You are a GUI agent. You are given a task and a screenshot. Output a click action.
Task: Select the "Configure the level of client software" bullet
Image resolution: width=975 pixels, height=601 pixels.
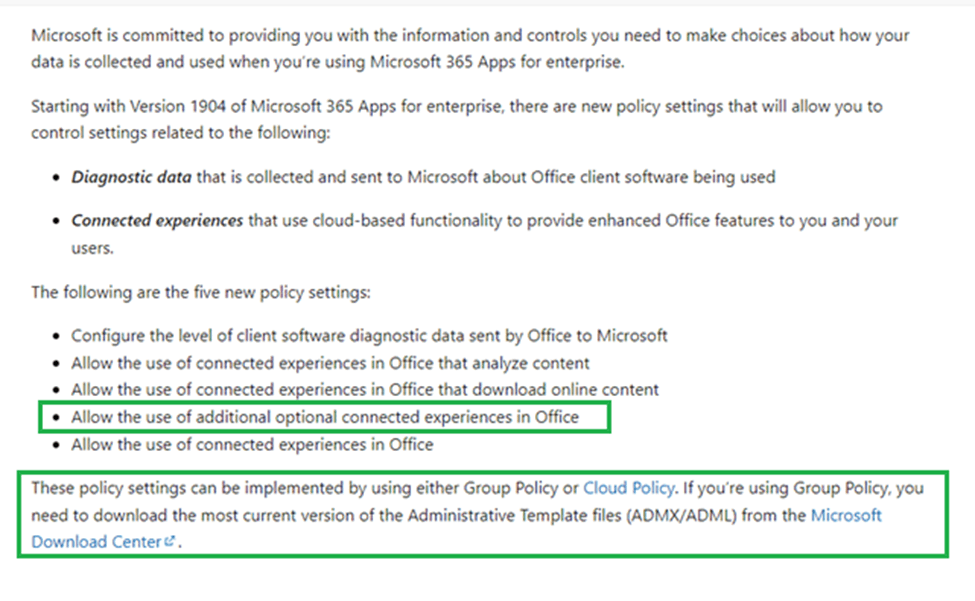click(x=369, y=336)
